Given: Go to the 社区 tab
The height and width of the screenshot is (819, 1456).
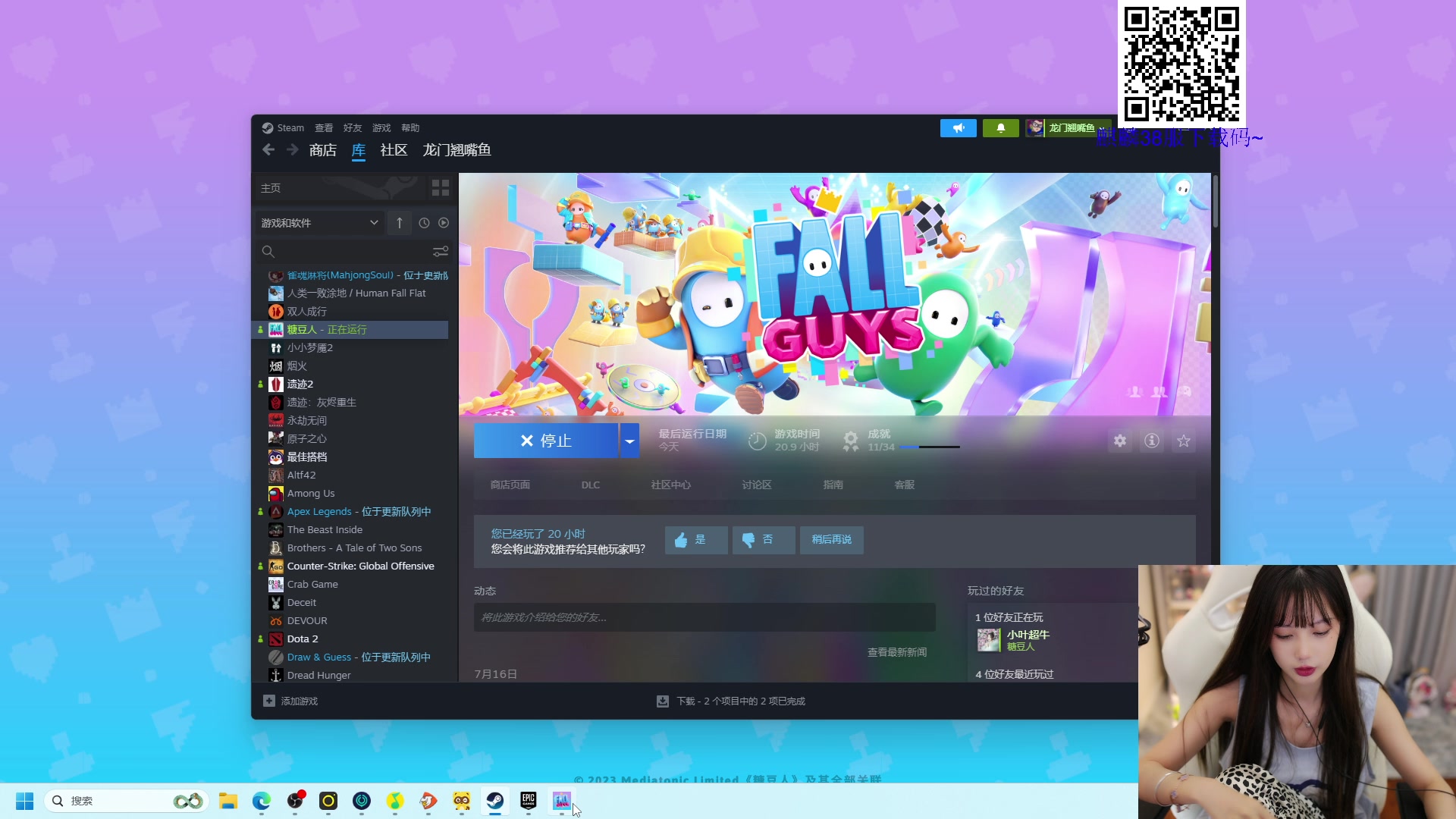Looking at the screenshot, I should 394,150.
